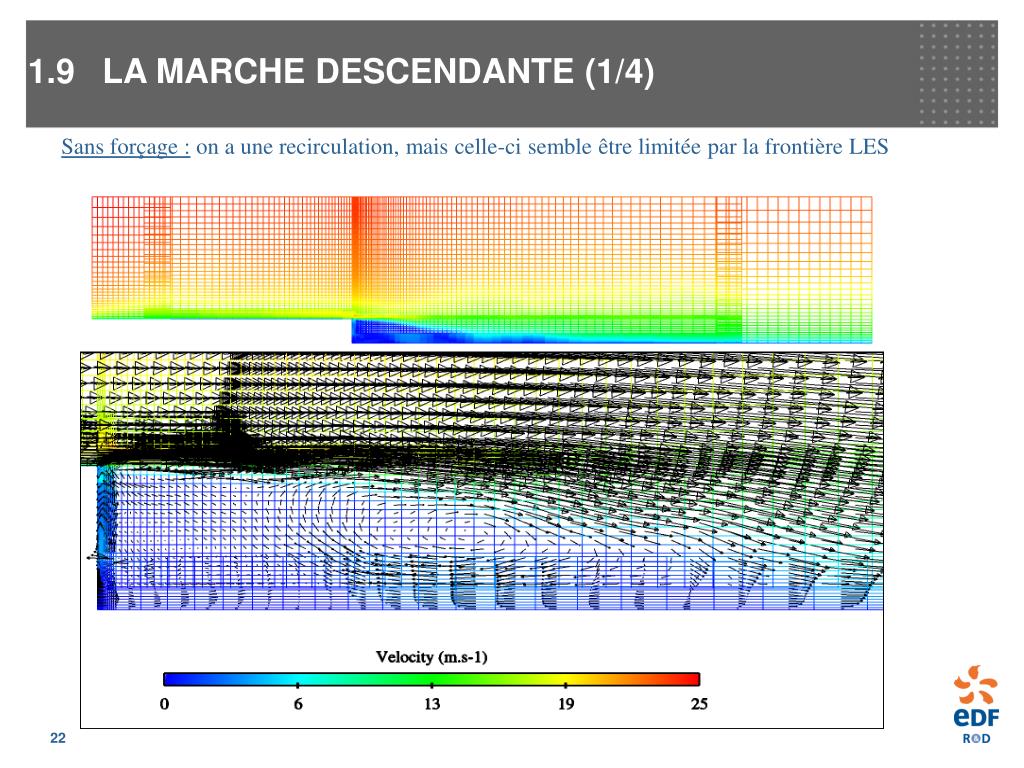Click the lower velocity vector field plot
This screenshot has width=1024, height=768.
pyautogui.click(x=482, y=481)
